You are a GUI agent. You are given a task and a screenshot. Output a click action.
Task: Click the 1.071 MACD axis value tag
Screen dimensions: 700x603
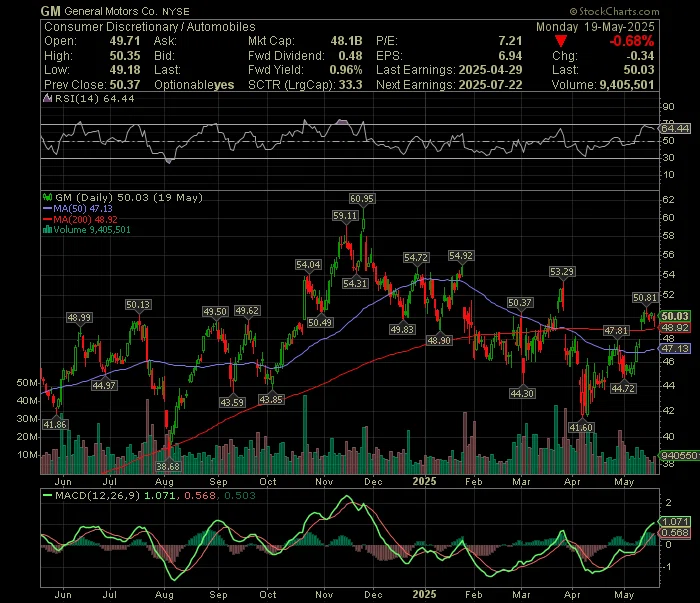[x=675, y=521]
